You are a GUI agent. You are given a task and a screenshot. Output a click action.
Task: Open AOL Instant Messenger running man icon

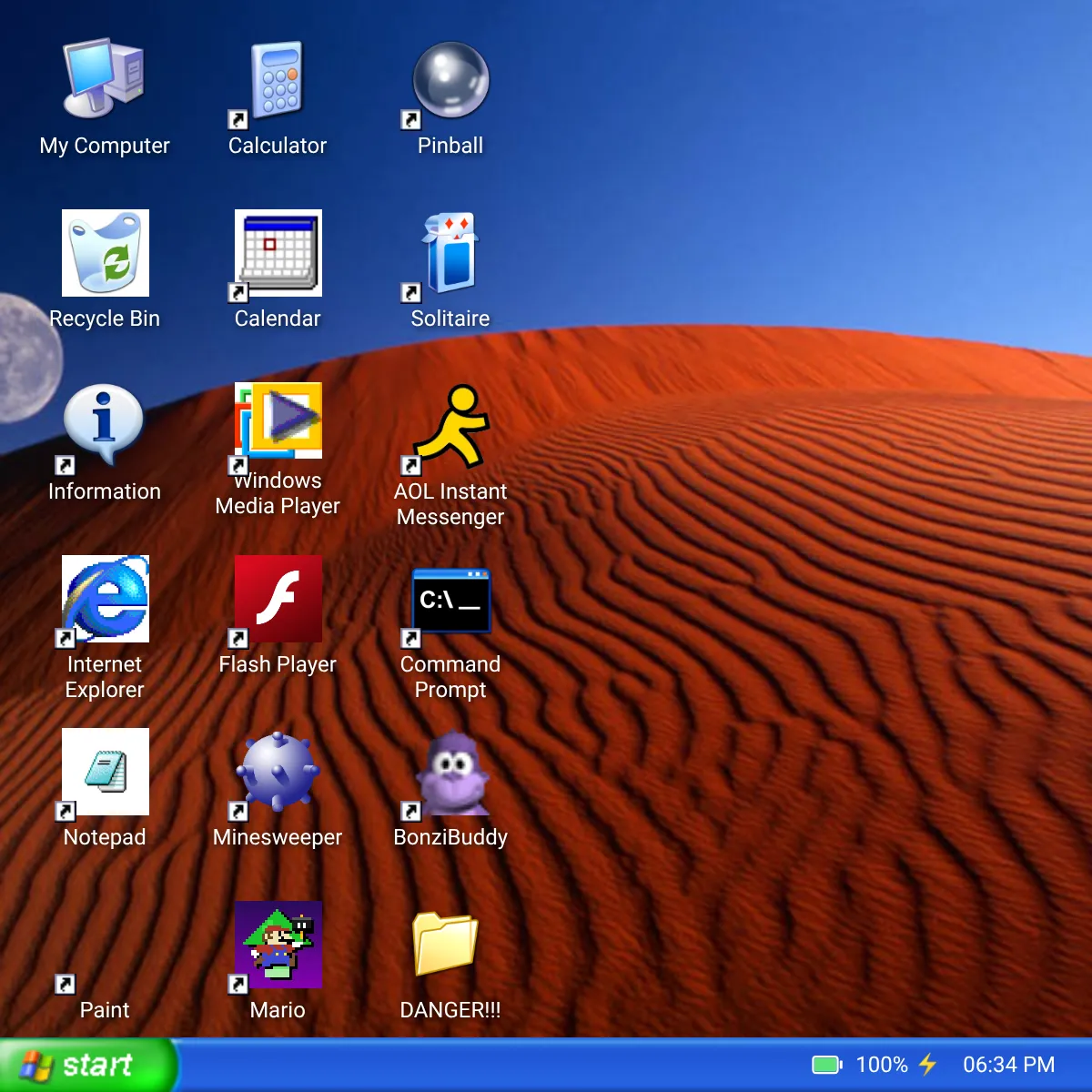pos(450,425)
